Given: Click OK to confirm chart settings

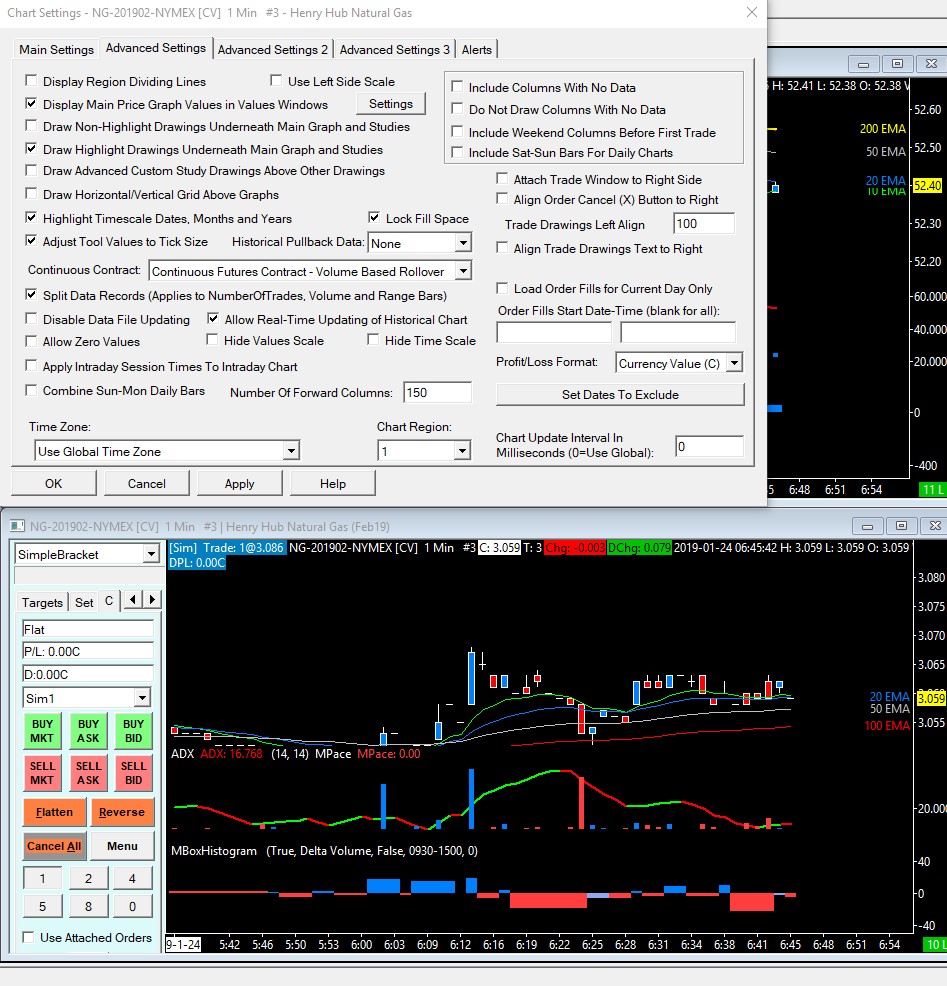Looking at the screenshot, I should point(53,484).
